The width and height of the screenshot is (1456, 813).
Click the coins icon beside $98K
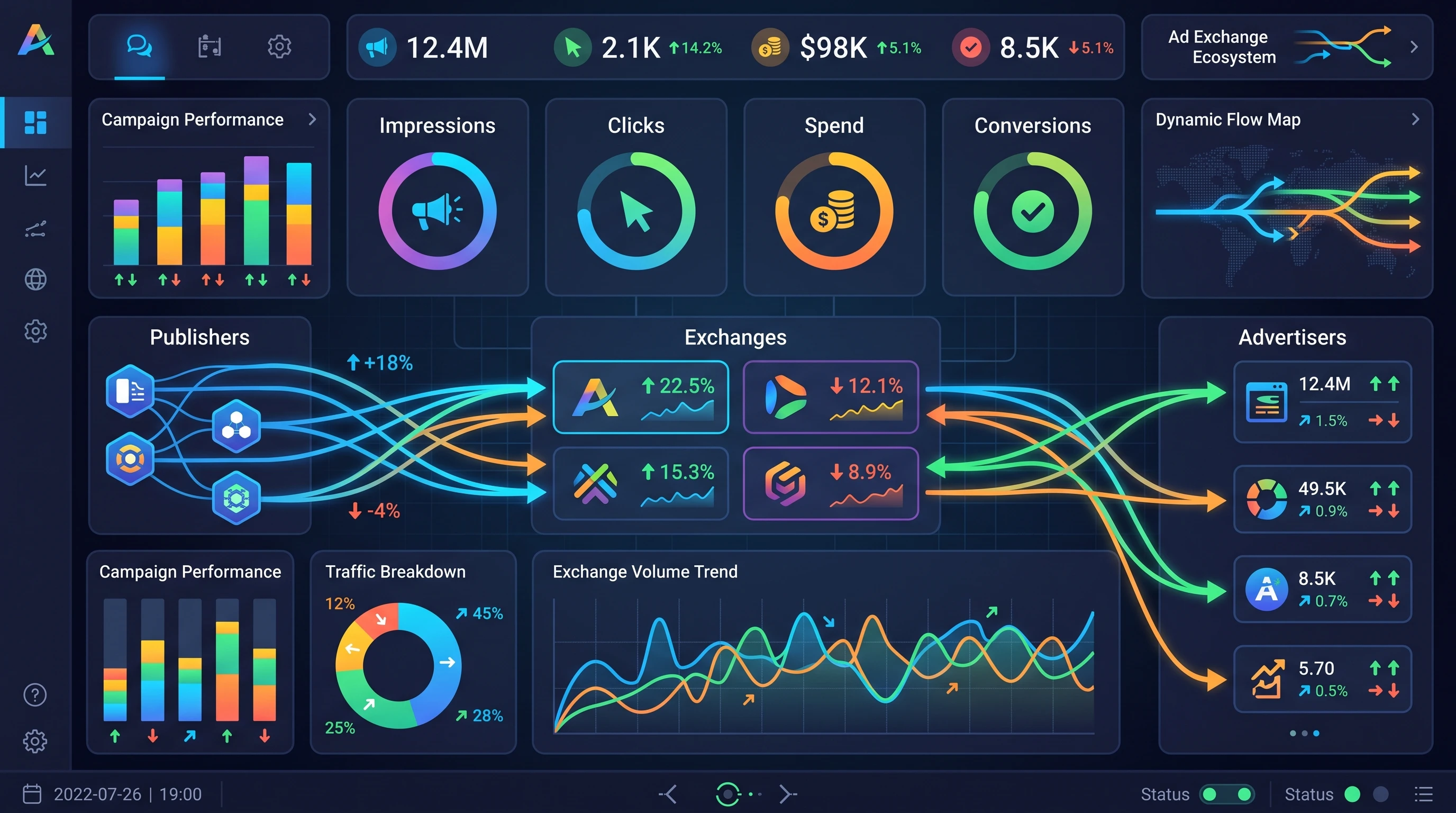click(x=770, y=48)
